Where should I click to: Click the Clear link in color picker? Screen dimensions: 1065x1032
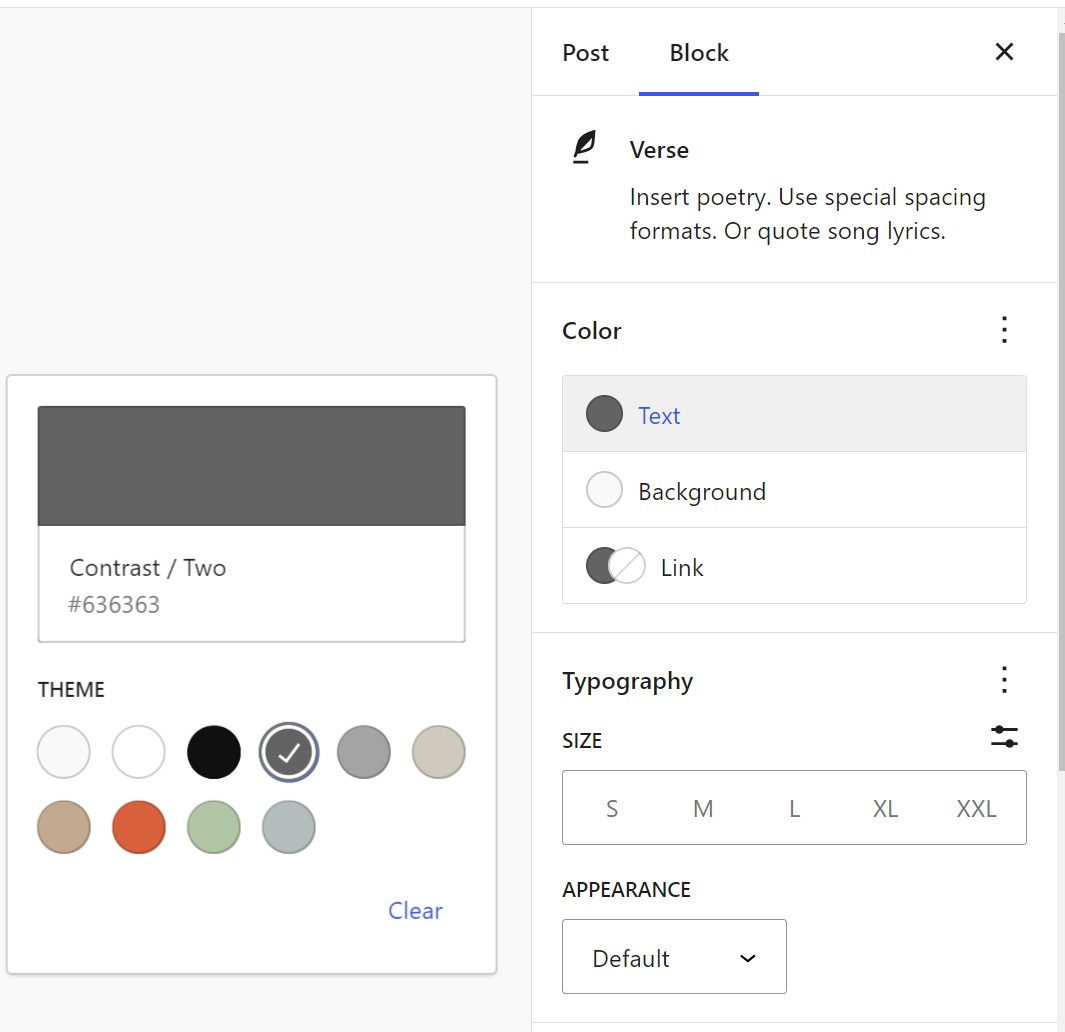pos(415,910)
